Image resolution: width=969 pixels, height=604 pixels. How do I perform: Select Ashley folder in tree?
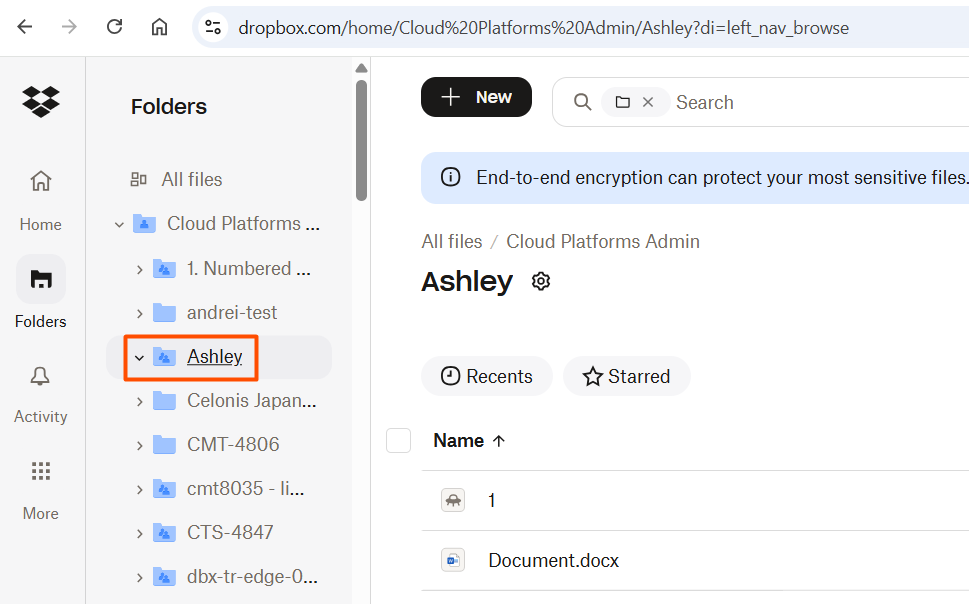coord(214,357)
